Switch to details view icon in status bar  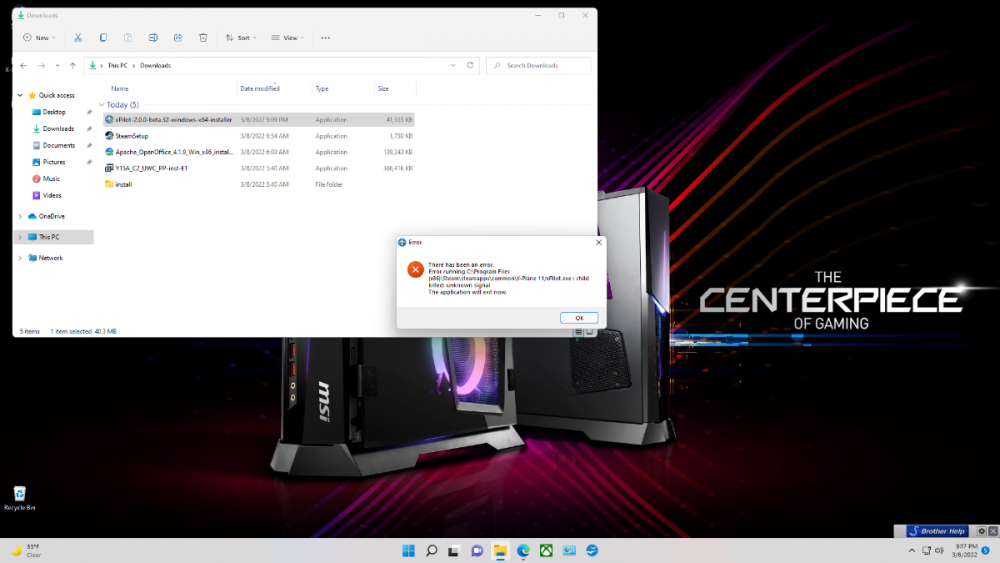coord(578,332)
